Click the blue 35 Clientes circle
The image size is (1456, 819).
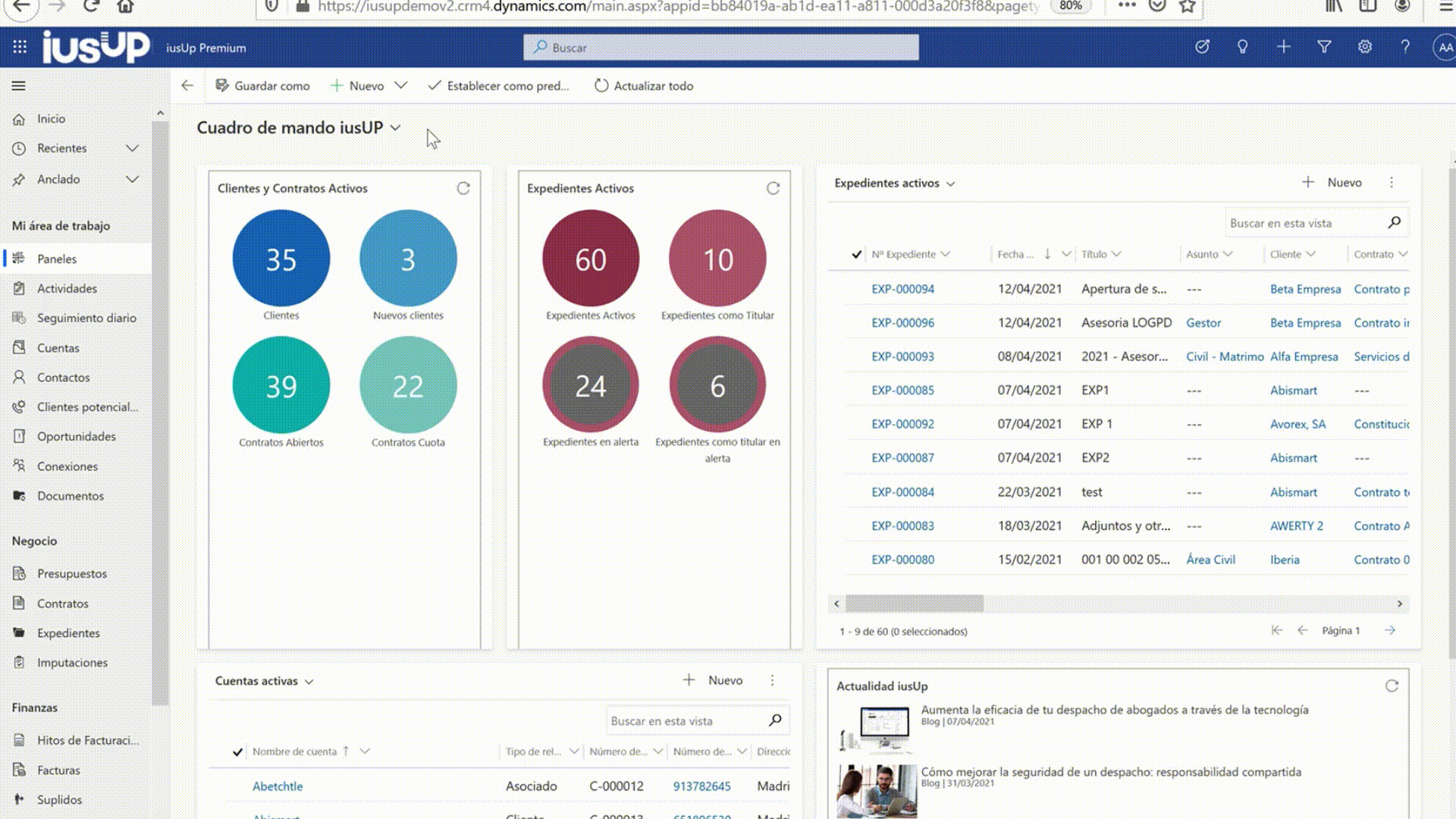281,259
